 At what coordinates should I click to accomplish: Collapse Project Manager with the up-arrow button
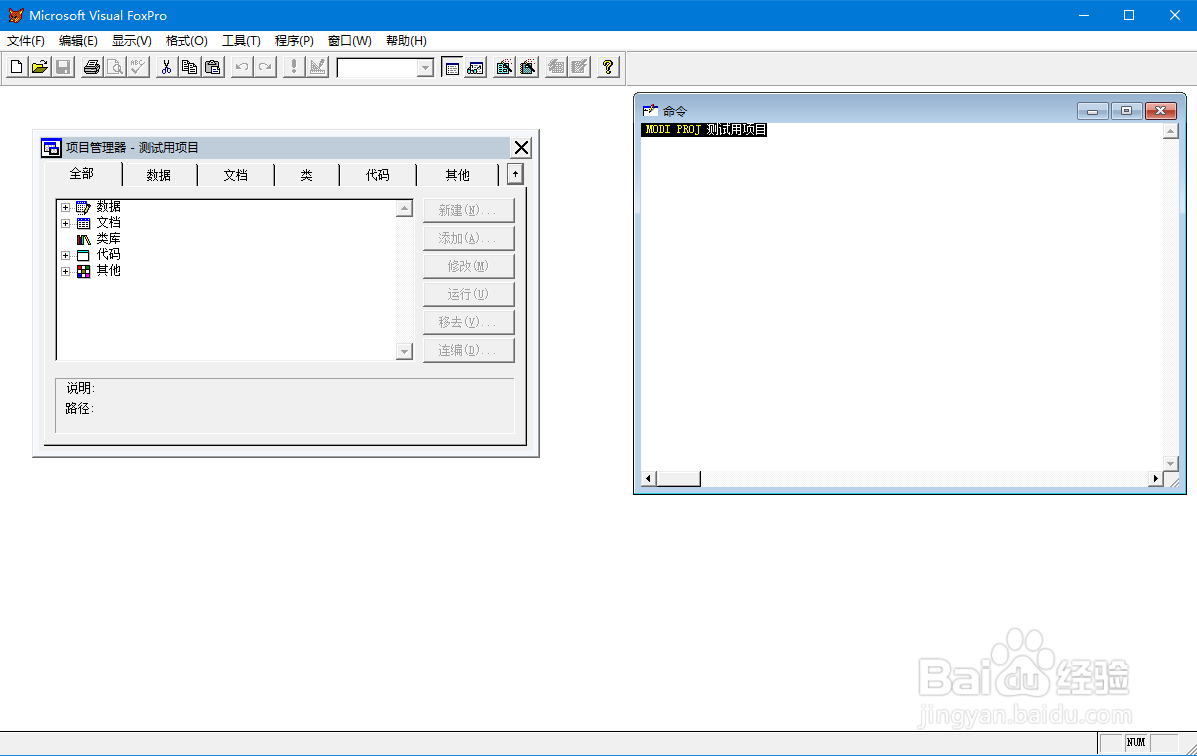(x=515, y=174)
